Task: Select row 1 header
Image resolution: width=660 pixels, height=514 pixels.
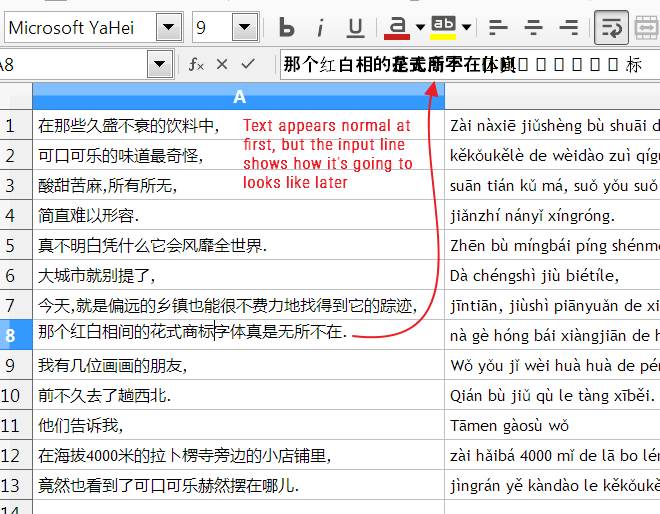Action: coord(16,125)
